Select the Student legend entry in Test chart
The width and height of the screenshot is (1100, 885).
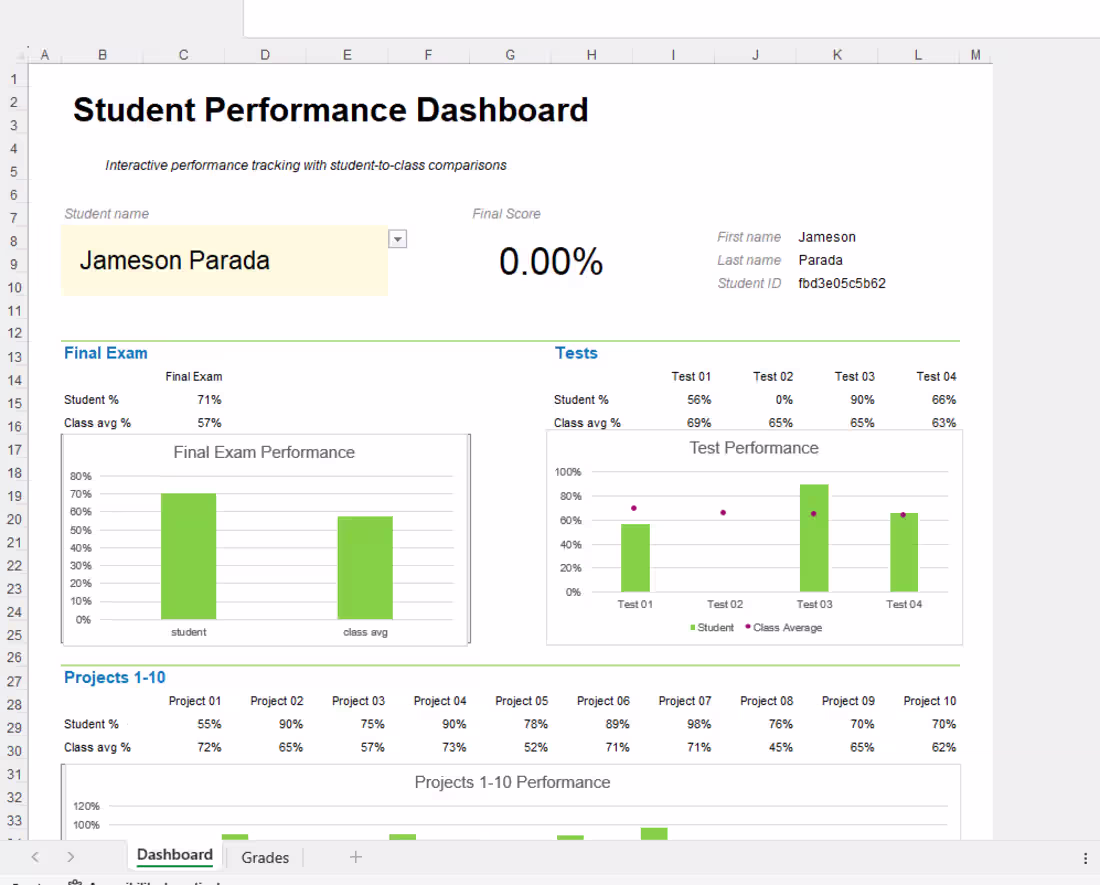711,628
